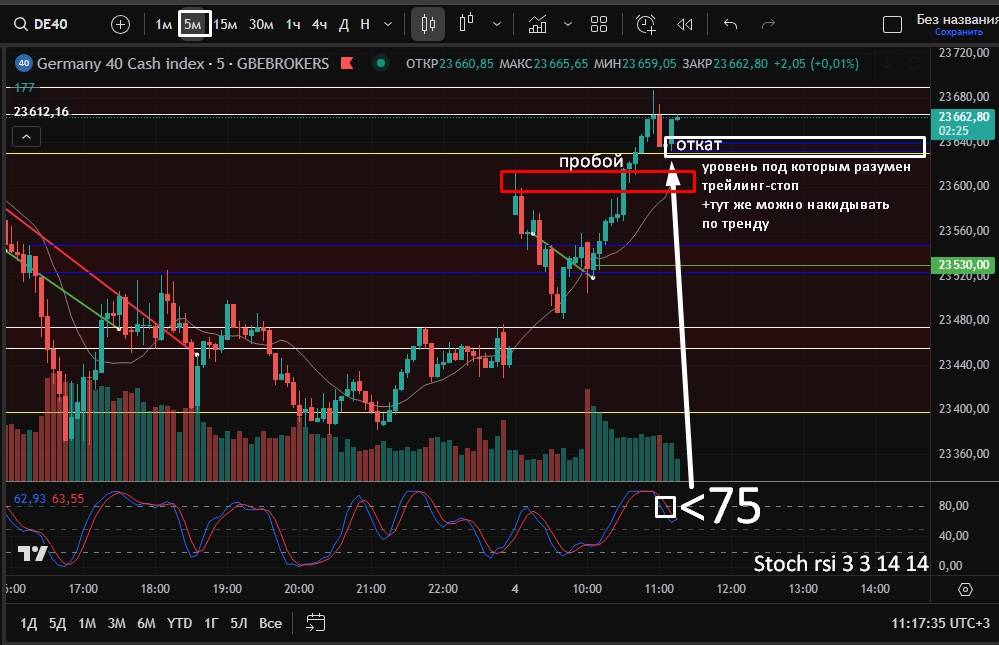999x645 pixels.
Task: Open the indicators chart icon
Action: pyautogui.click(x=538, y=24)
